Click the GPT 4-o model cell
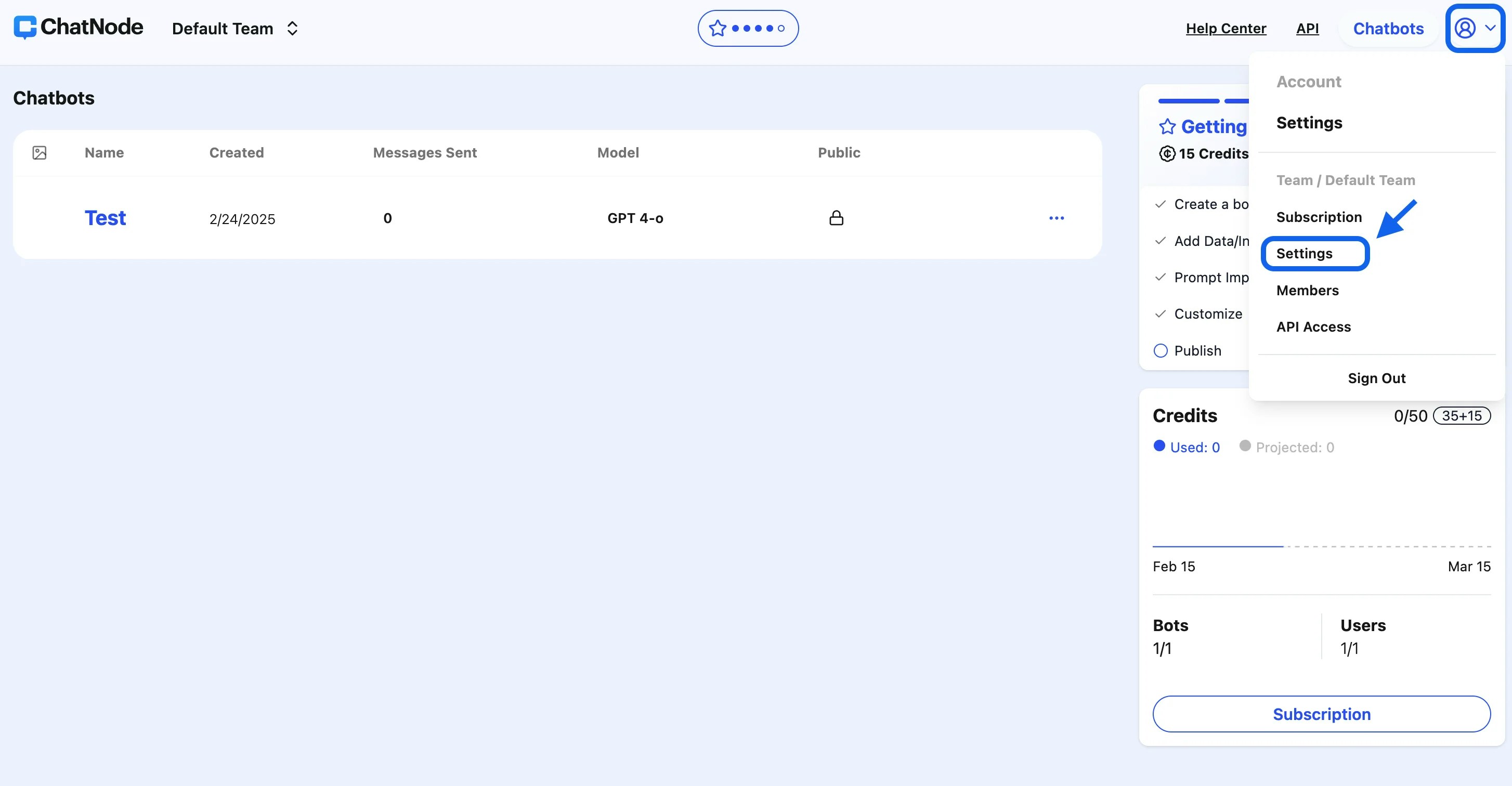 (x=635, y=218)
